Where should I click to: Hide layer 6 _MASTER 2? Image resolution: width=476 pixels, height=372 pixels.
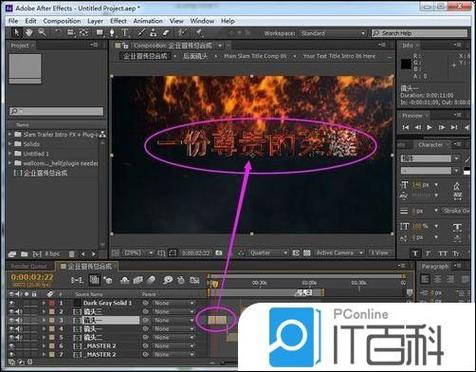[x=12, y=346]
